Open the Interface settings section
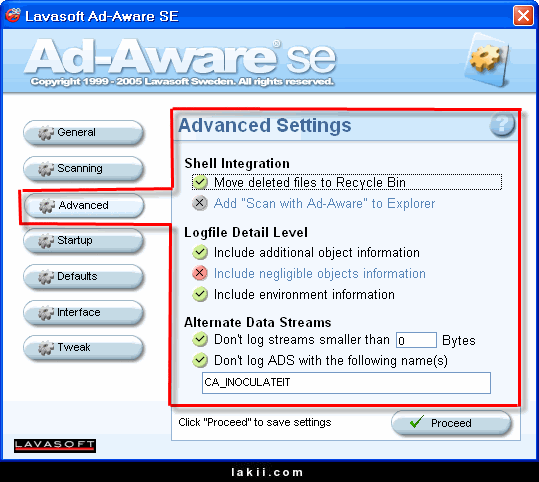 tap(83, 313)
